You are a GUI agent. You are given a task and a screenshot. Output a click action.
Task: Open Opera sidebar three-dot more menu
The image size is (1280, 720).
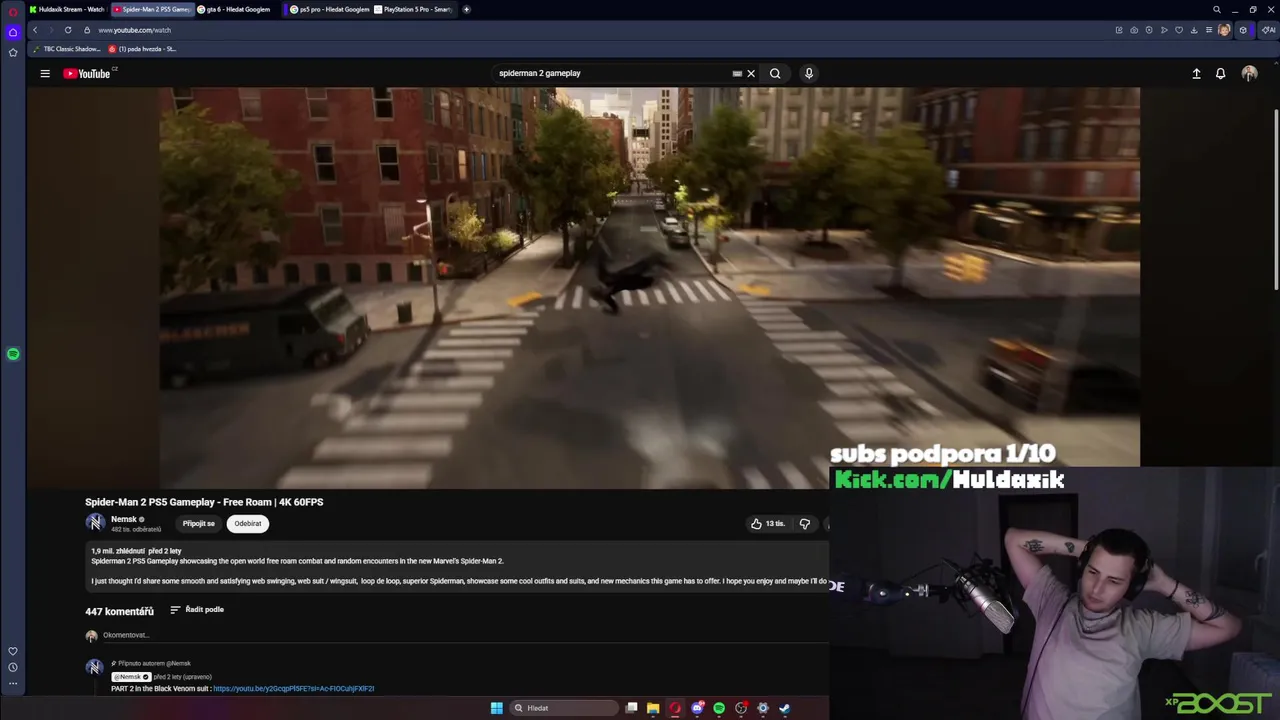pyautogui.click(x=13, y=683)
